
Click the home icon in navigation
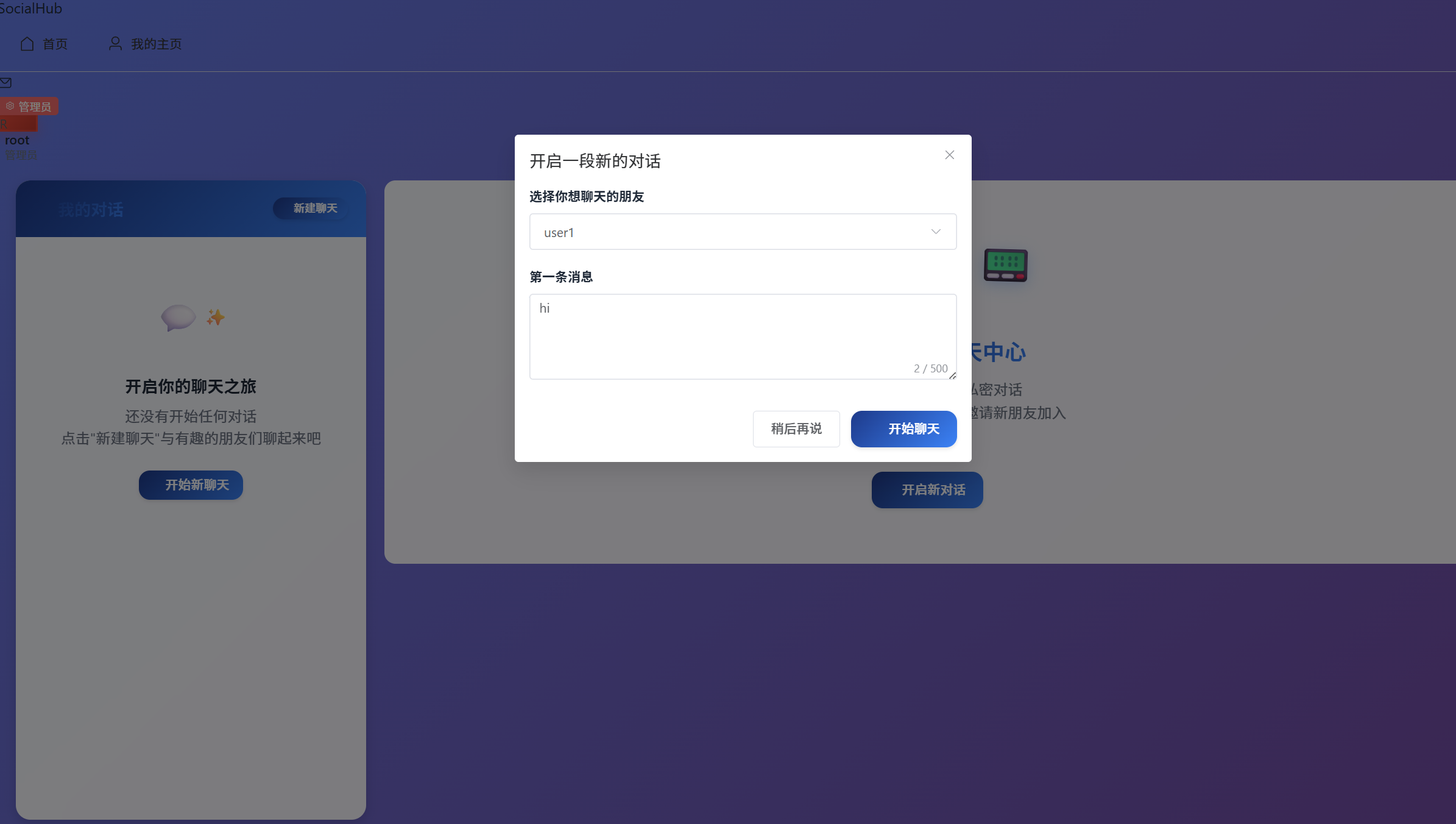coord(27,44)
